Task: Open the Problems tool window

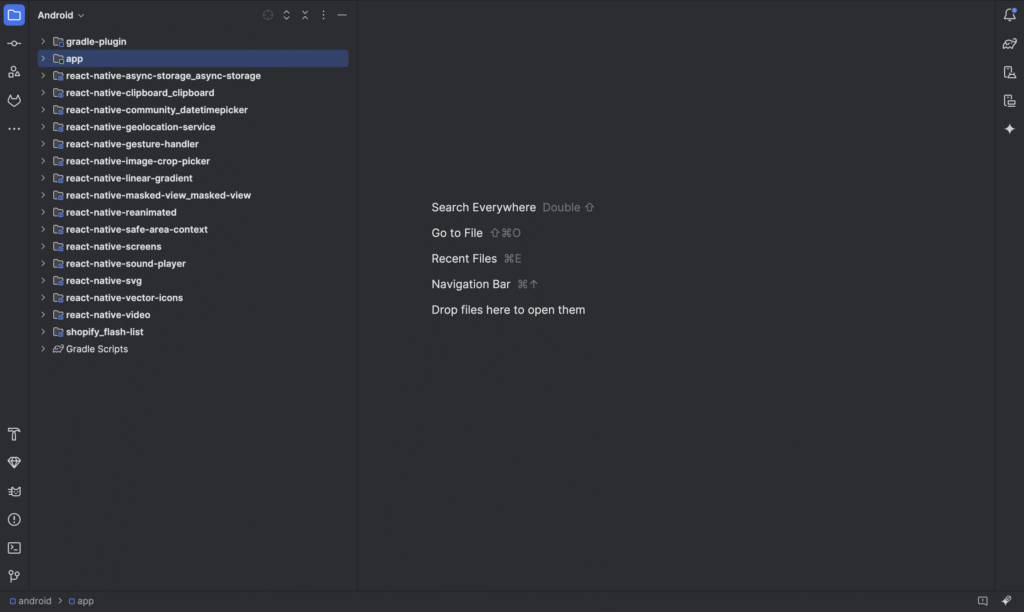Action: [14, 520]
